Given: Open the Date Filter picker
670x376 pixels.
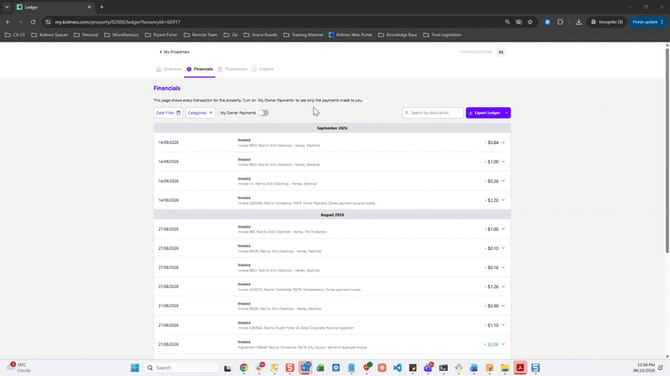Looking at the screenshot, I should click(168, 113).
